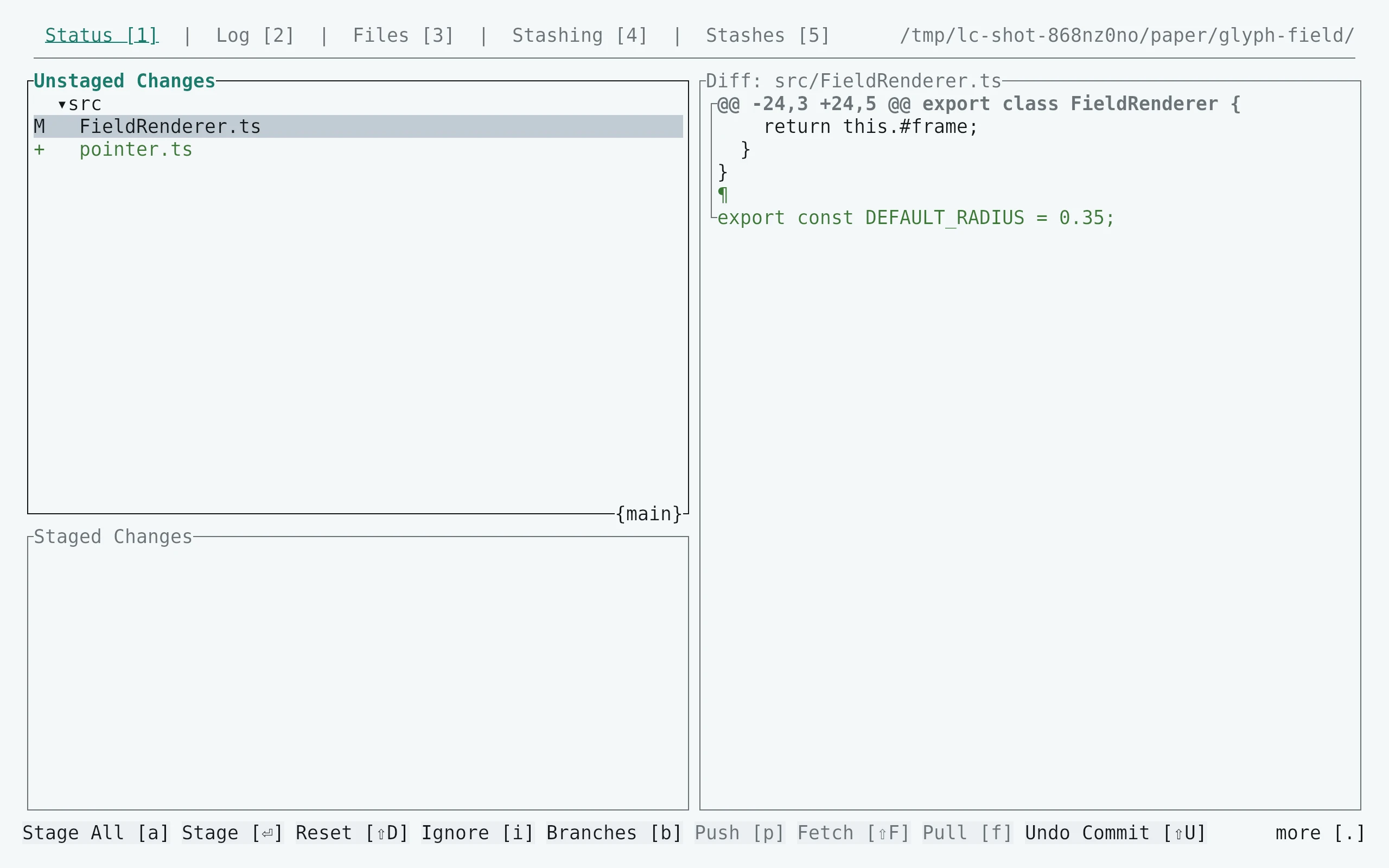Open the Files [3] tab

point(403,36)
